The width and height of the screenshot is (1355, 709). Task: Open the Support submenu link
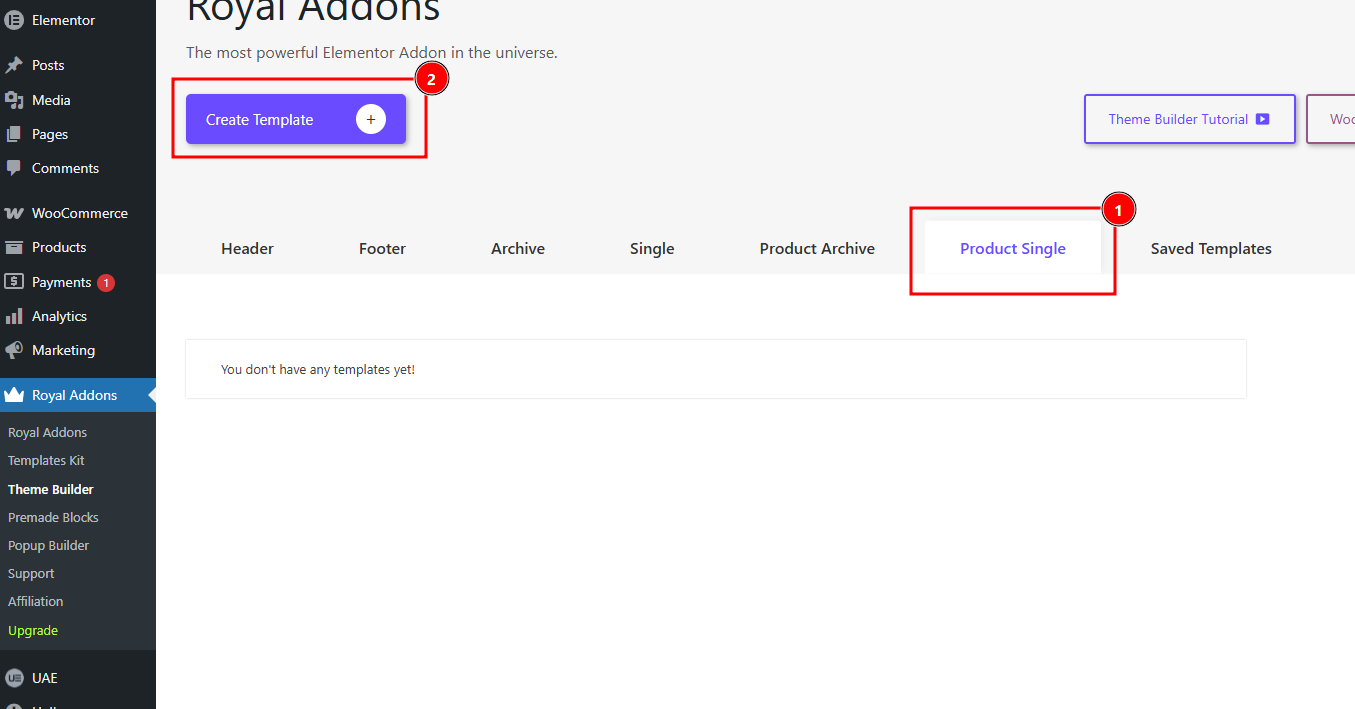(x=31, y=574)
